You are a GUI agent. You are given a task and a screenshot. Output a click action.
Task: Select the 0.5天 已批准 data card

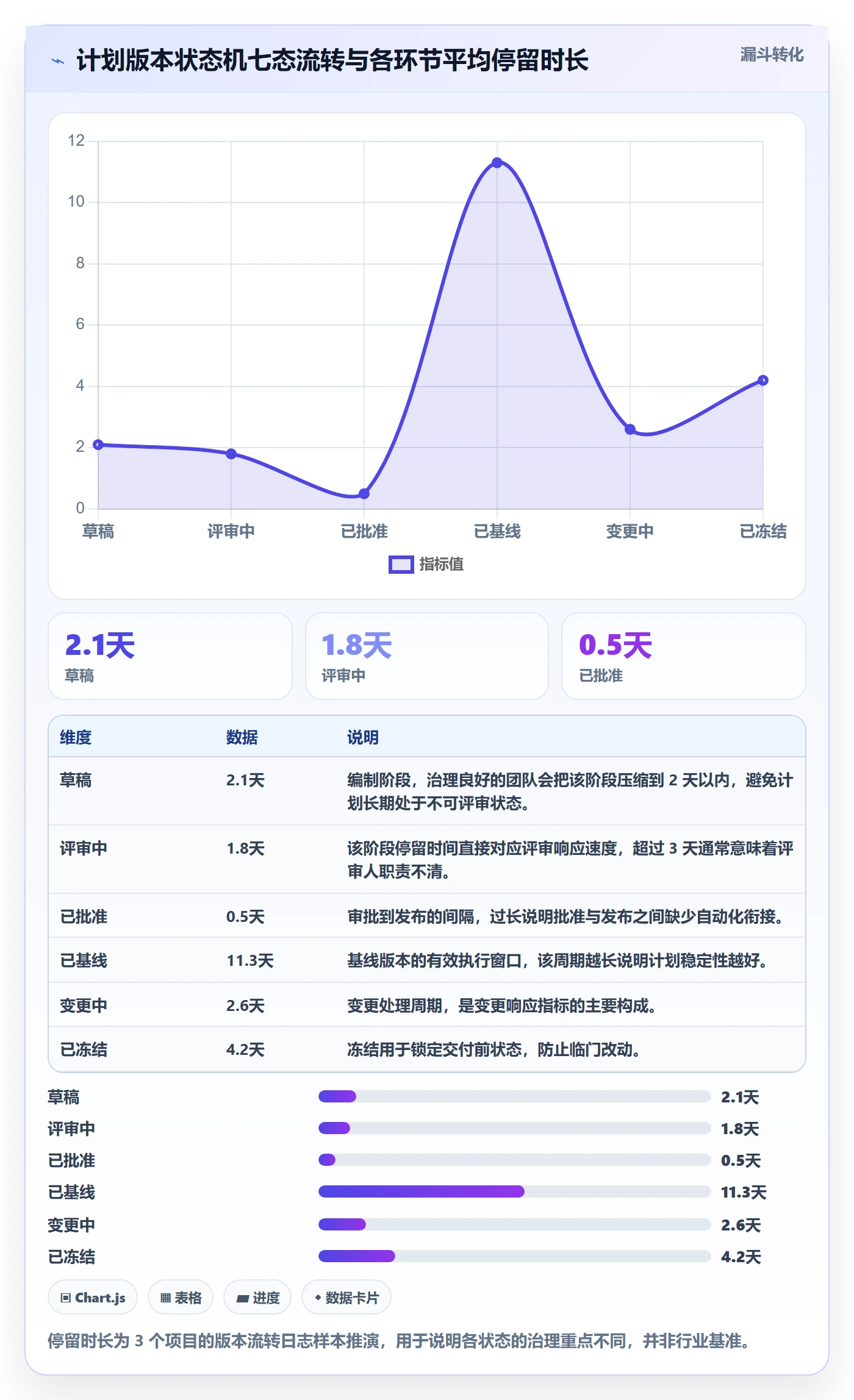pos(684,656)
